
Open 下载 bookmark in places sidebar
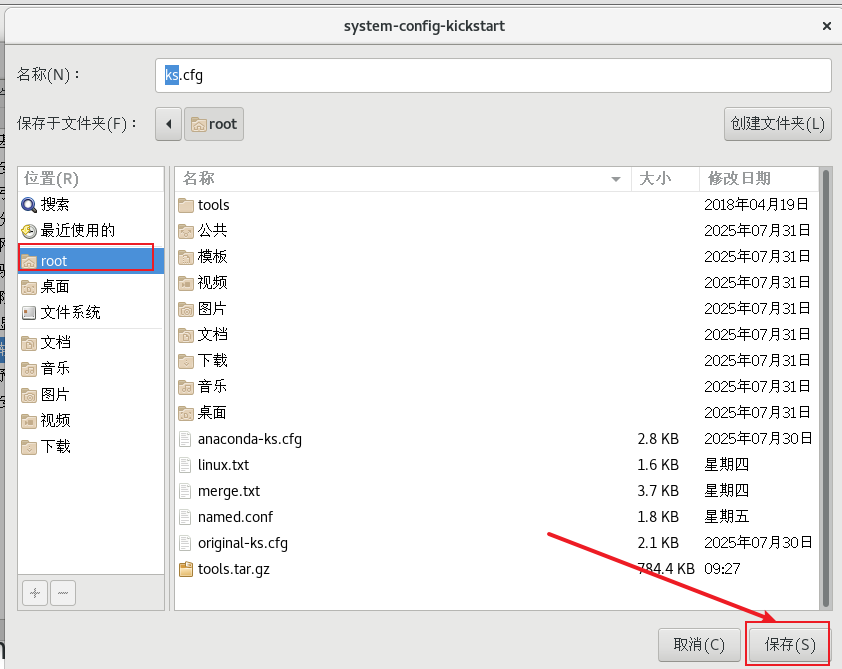[x=91, y=447]
